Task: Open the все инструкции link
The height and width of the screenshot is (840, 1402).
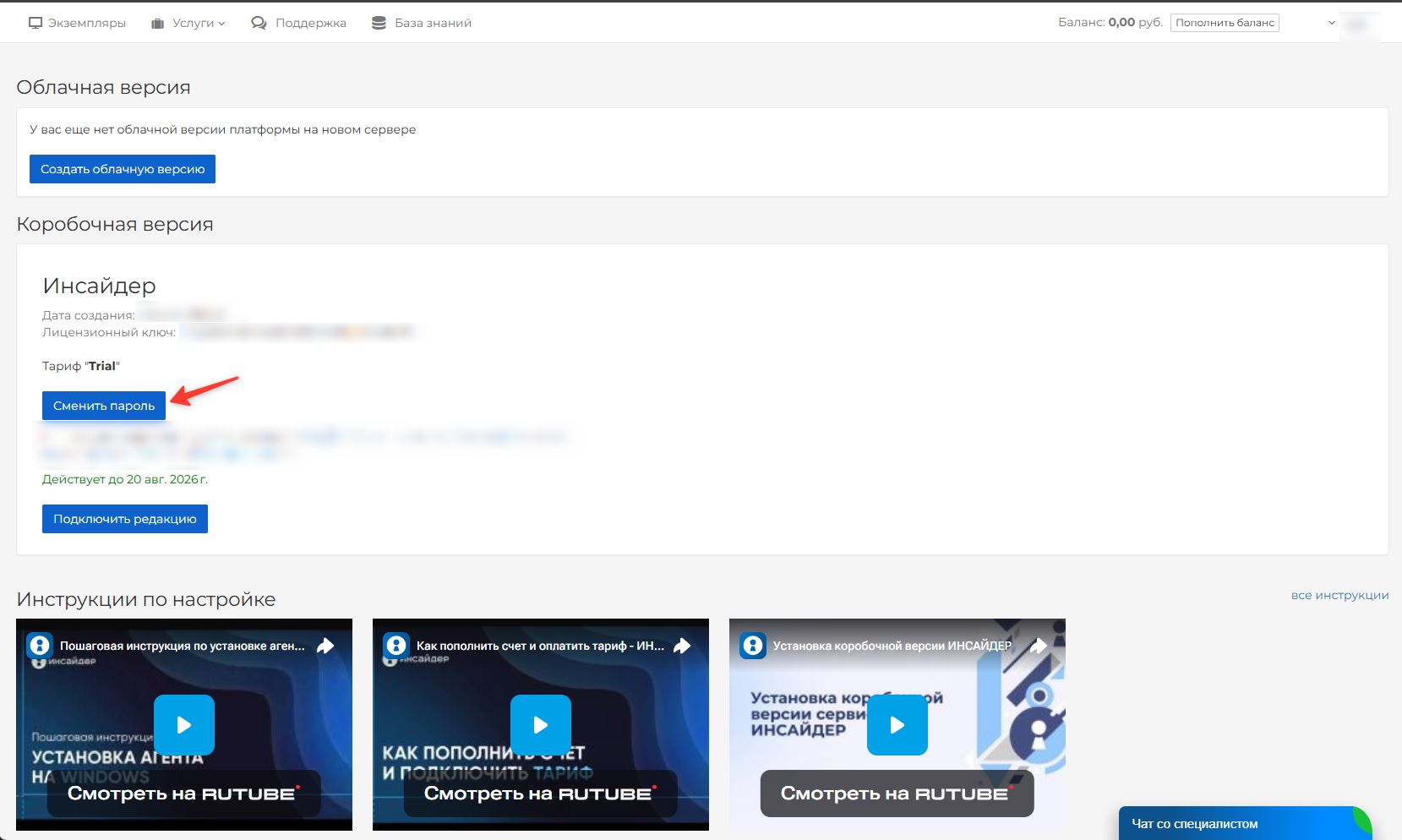Action: point(1339,595)
